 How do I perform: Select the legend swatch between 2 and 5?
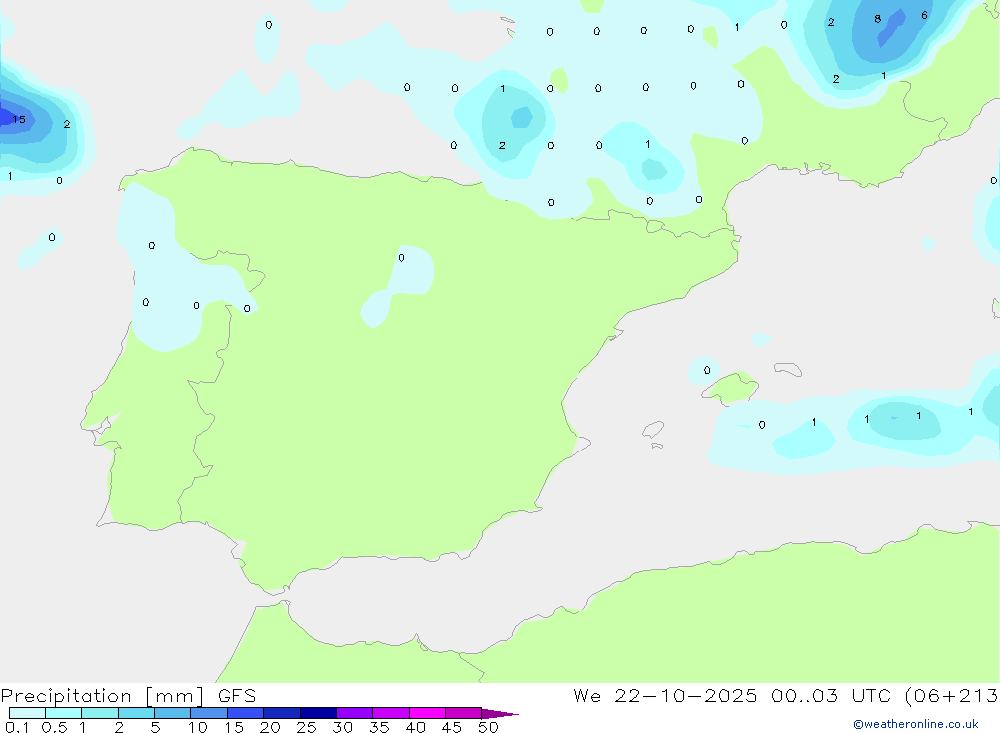[x=136, y=713]
